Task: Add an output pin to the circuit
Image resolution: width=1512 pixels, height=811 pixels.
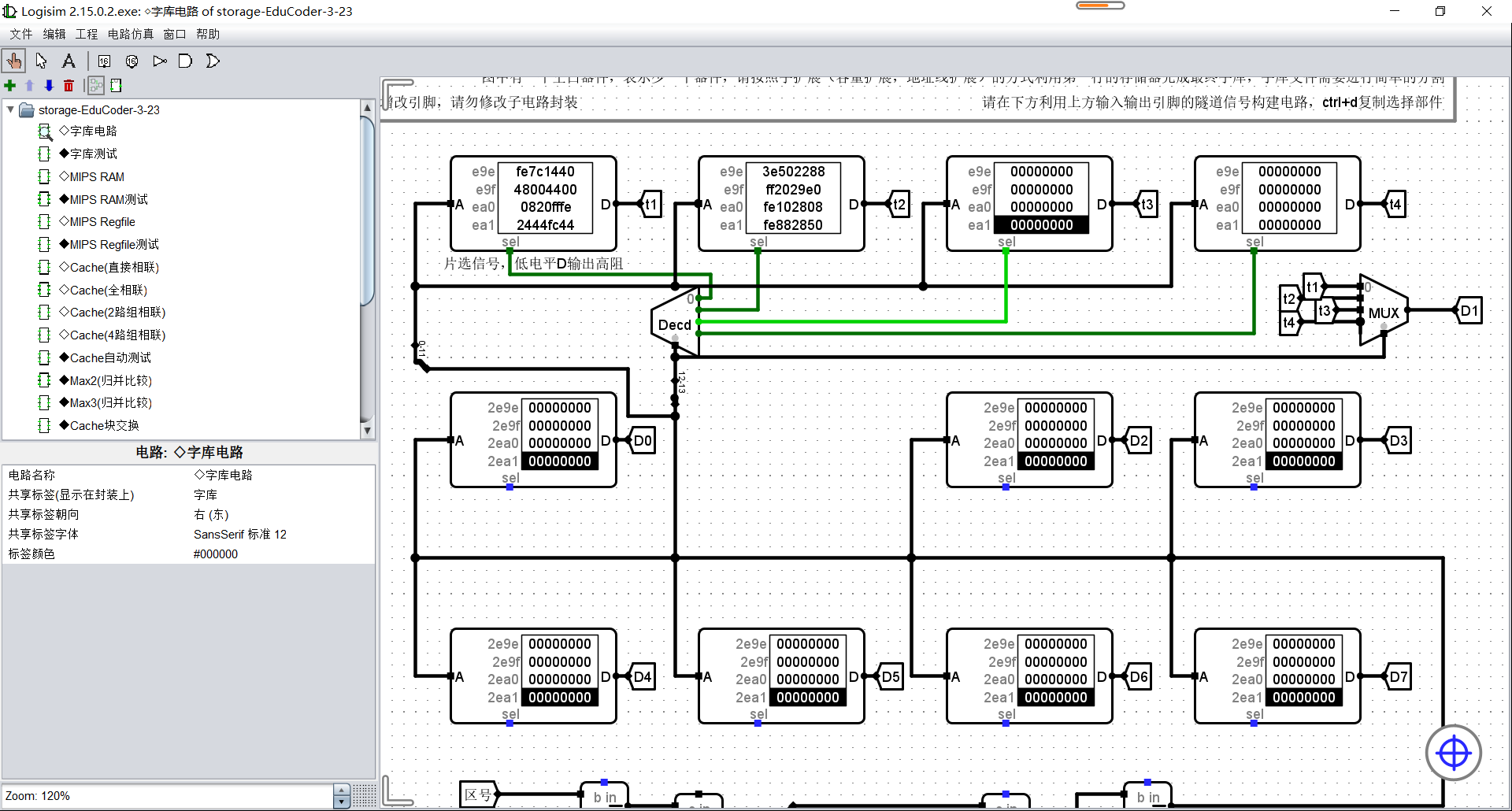Action: coord(132,61)
